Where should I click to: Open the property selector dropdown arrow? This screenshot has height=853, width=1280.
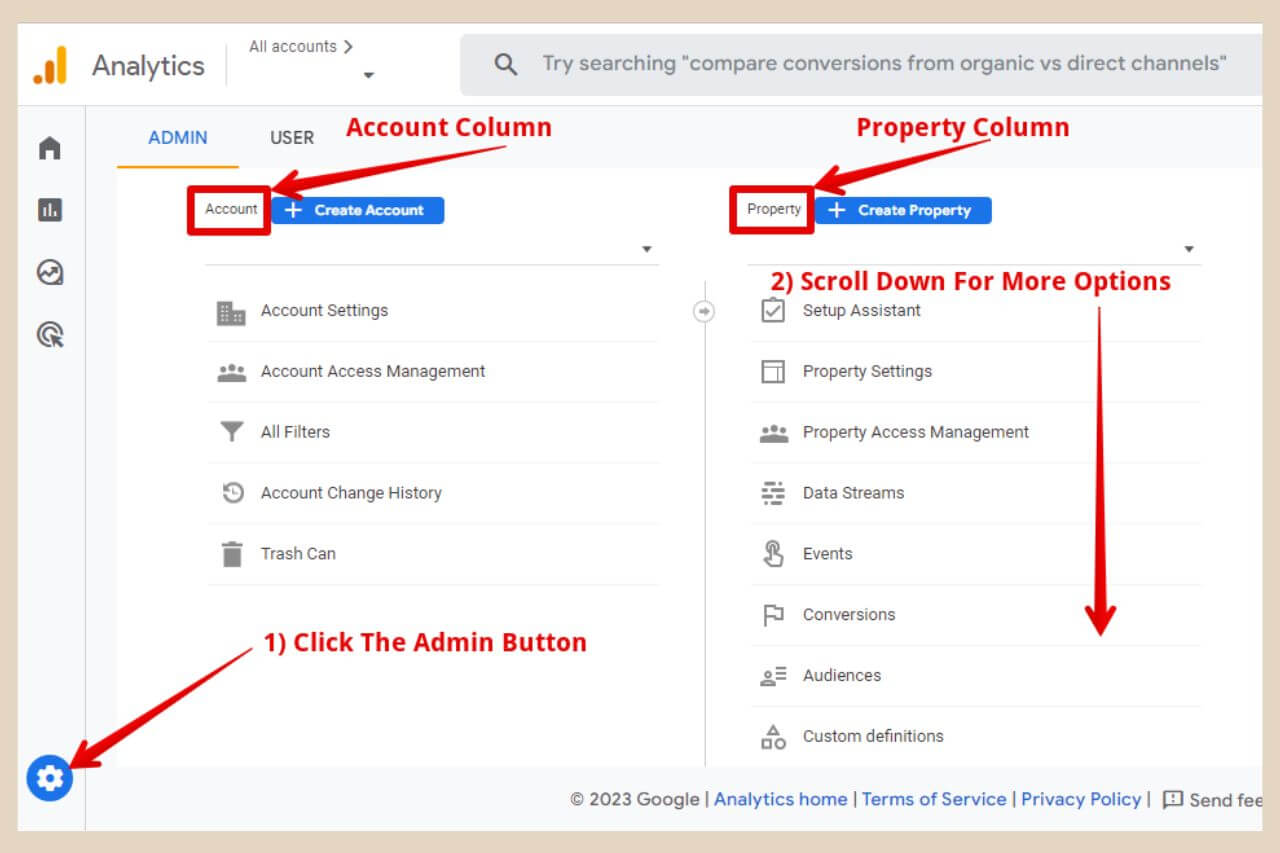[1189, 248]
